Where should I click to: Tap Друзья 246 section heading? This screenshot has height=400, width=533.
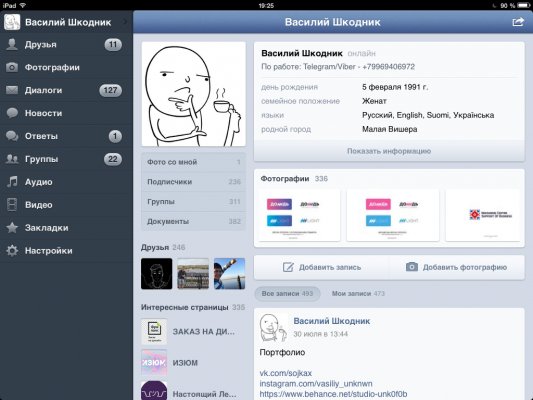[x=163, y=247]
